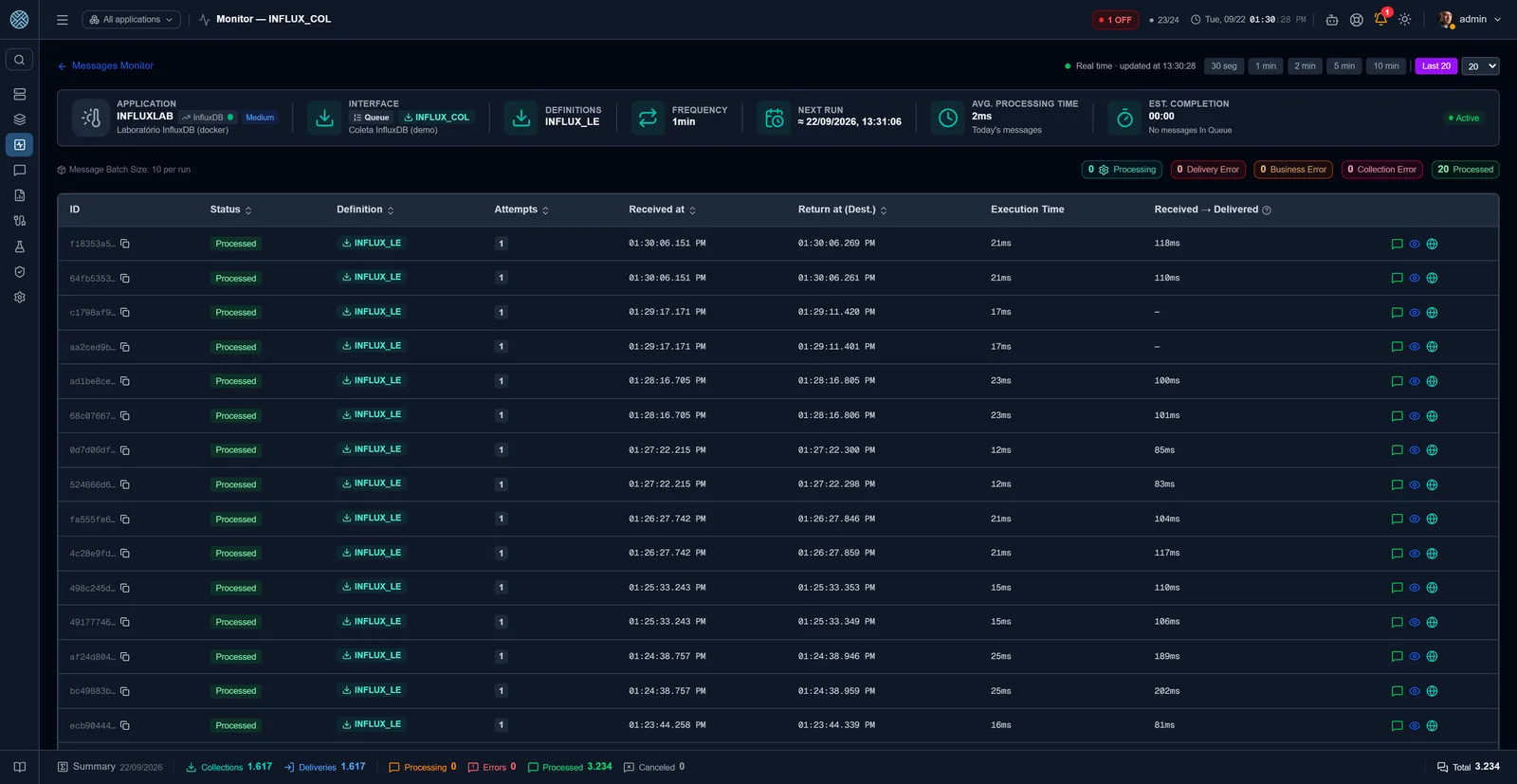Click the Processed status badge for row 524666d6

pos(236,484)
